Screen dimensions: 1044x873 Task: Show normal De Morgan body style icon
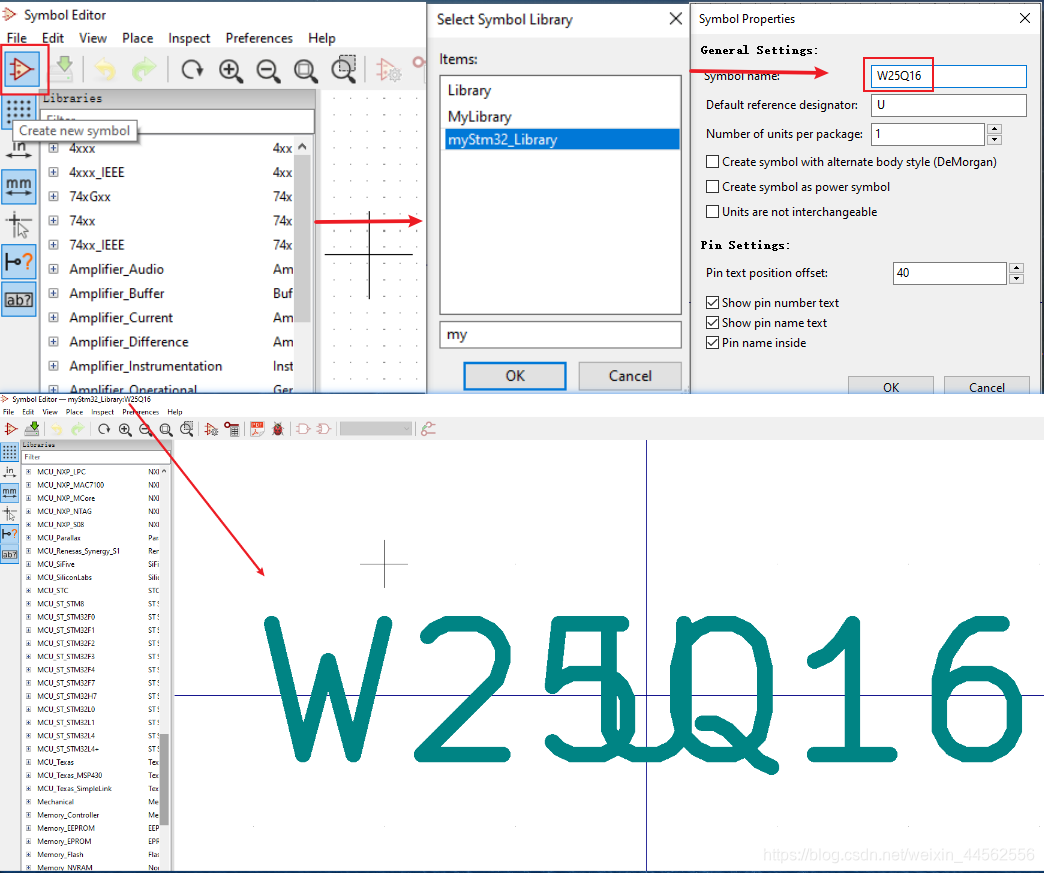(303, 429)
